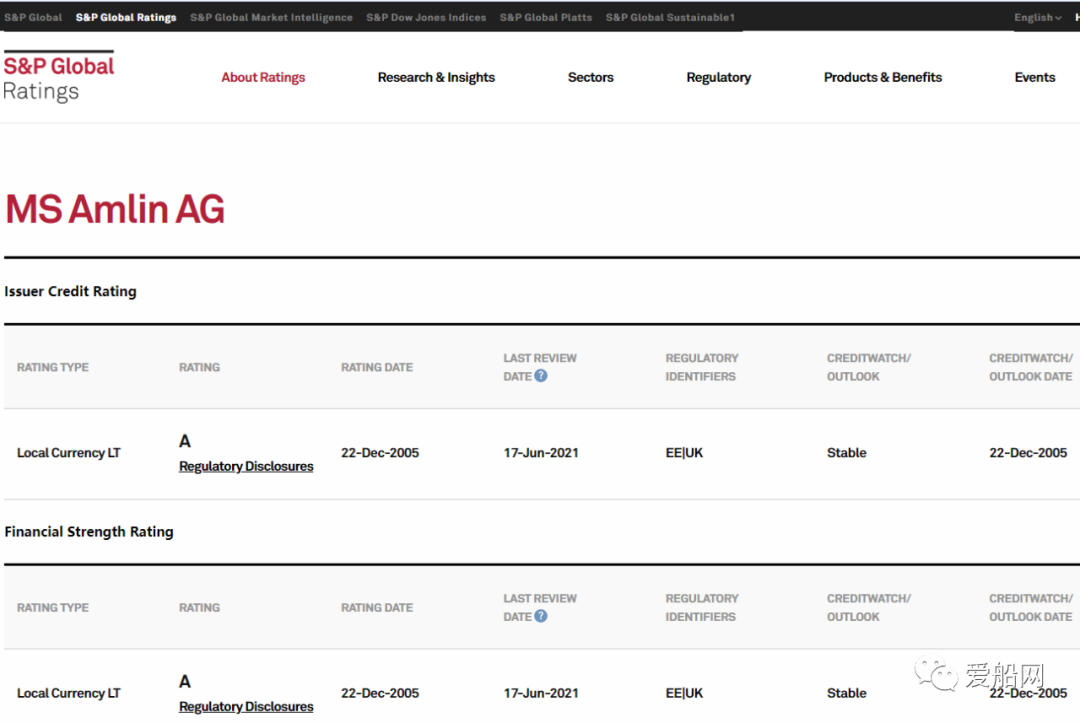Click Stable outlook in Financial Strength row
Screen dimensions: 1080x723
(x=847, y=693)
